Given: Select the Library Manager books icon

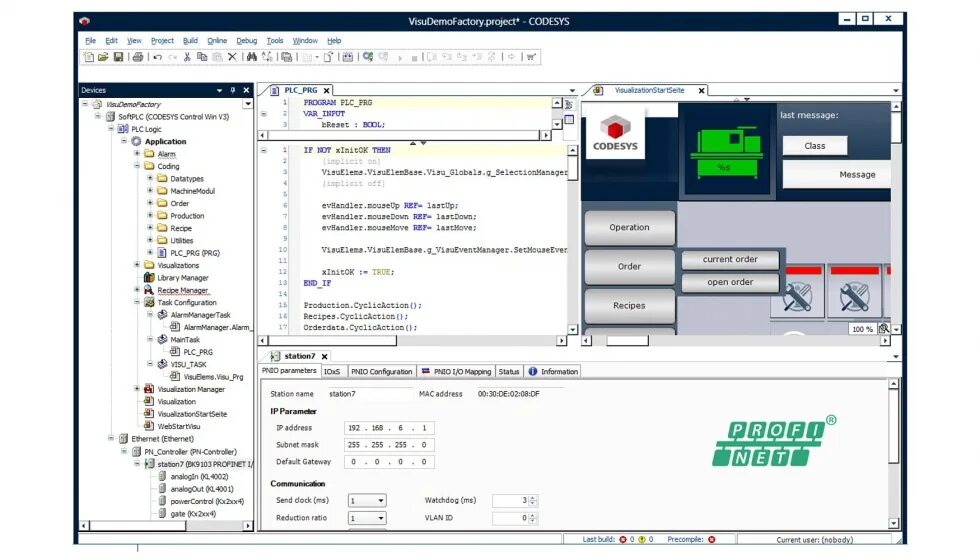Looking at the screenshot, I should (149, 278).
